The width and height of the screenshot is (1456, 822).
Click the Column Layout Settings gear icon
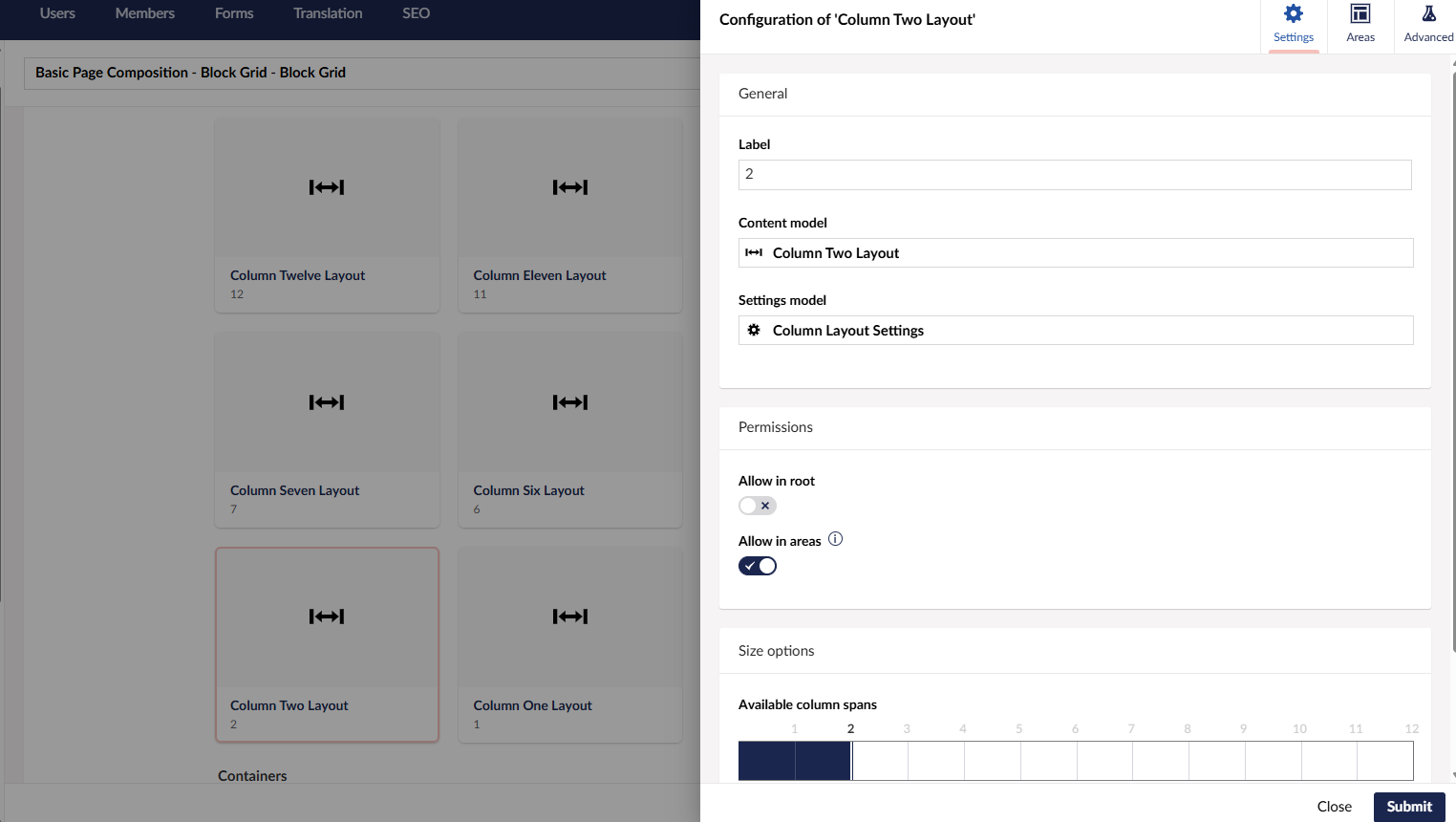click(754, 330)
